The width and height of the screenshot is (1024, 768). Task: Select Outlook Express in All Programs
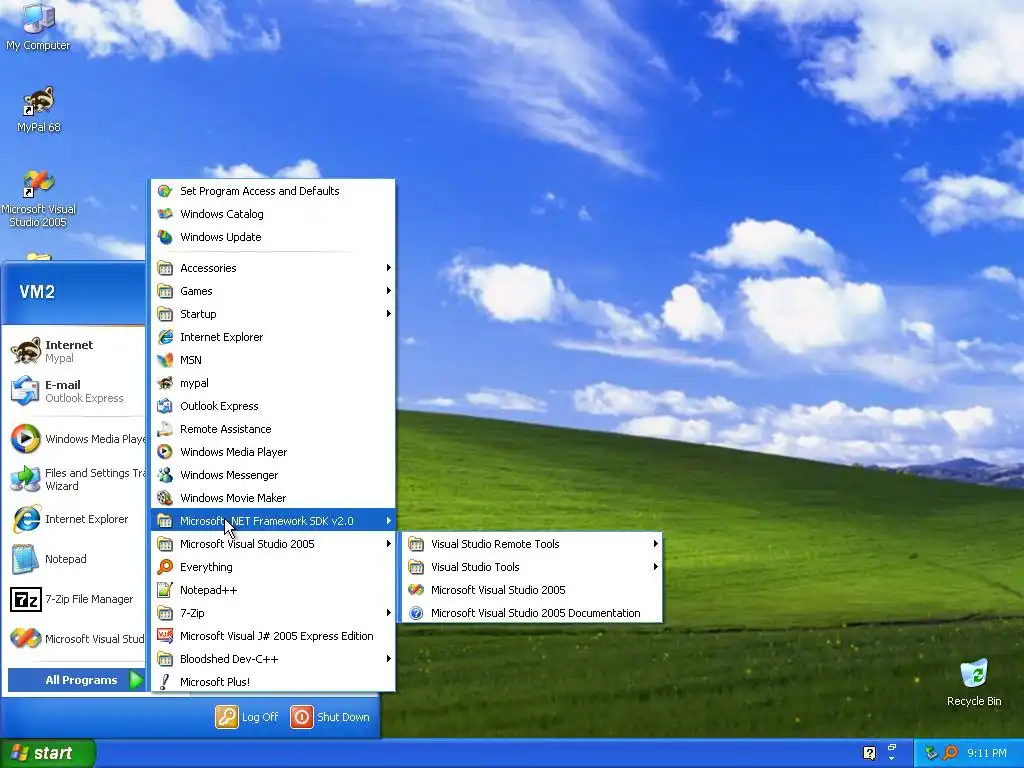coord(273,406)
